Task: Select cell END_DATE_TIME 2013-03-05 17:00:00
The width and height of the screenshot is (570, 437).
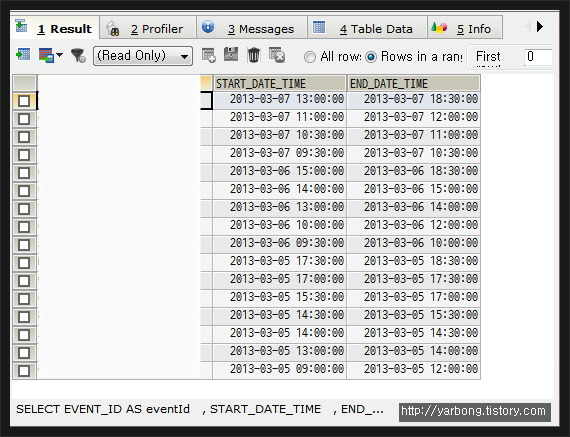Action: [x=414, y=298]
